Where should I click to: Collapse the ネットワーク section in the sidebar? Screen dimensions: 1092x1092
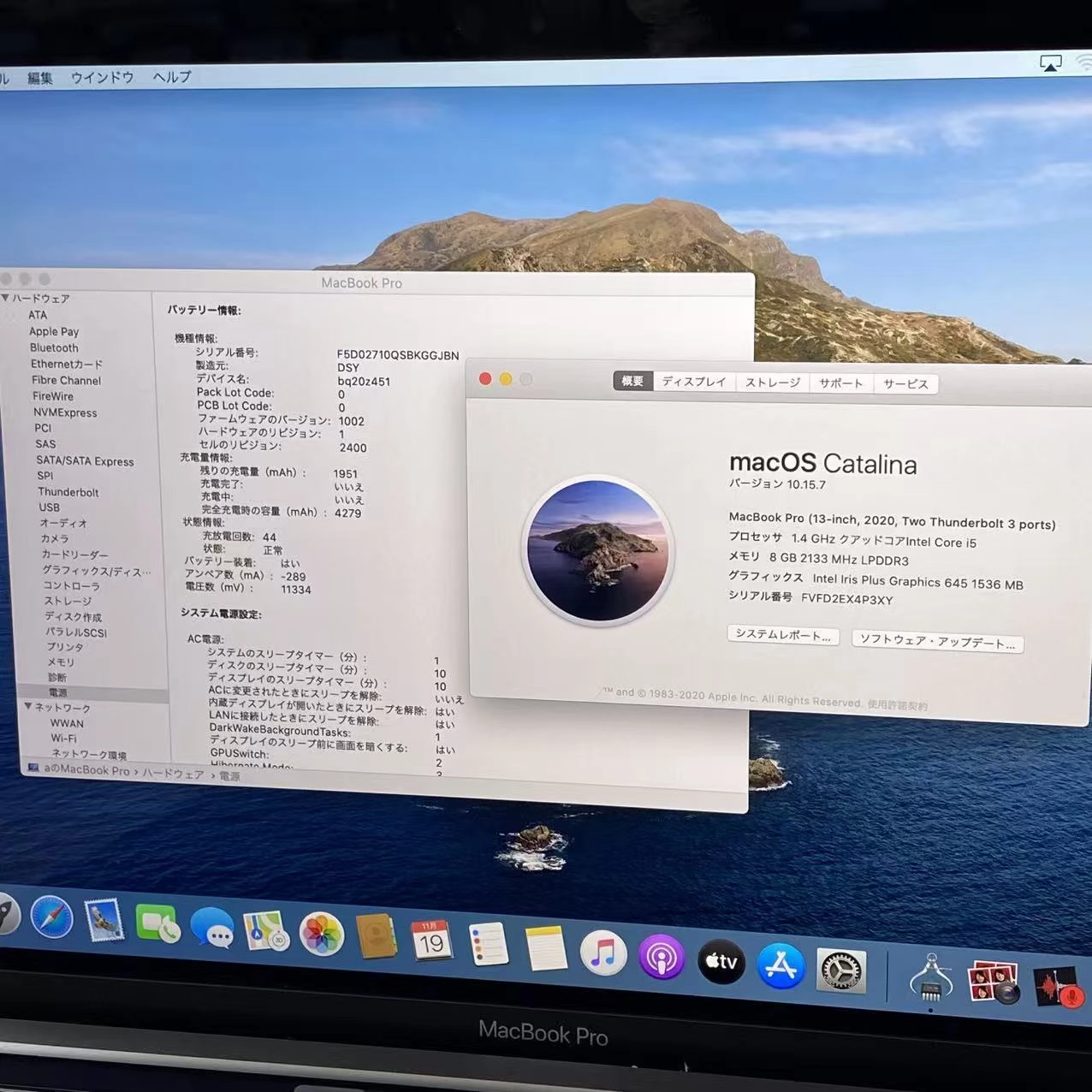coord(29,708)
